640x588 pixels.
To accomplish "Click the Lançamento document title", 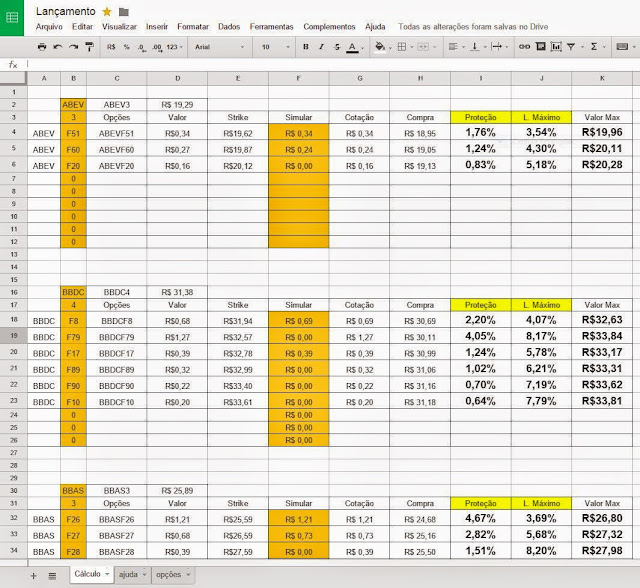I will (66, 11).
